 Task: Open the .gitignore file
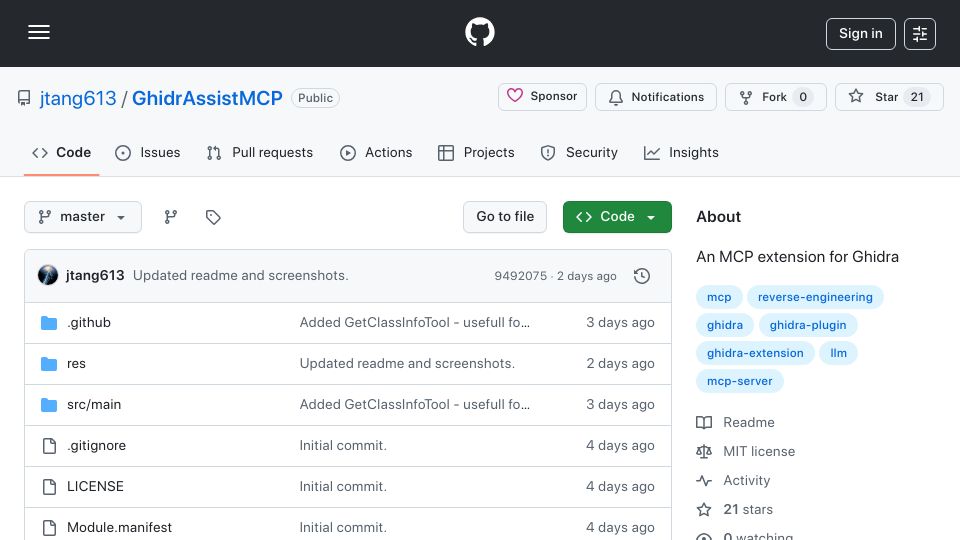coord(96,446)
